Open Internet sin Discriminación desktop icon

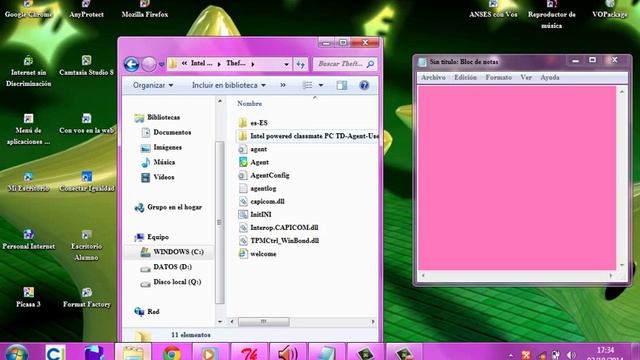28,71
